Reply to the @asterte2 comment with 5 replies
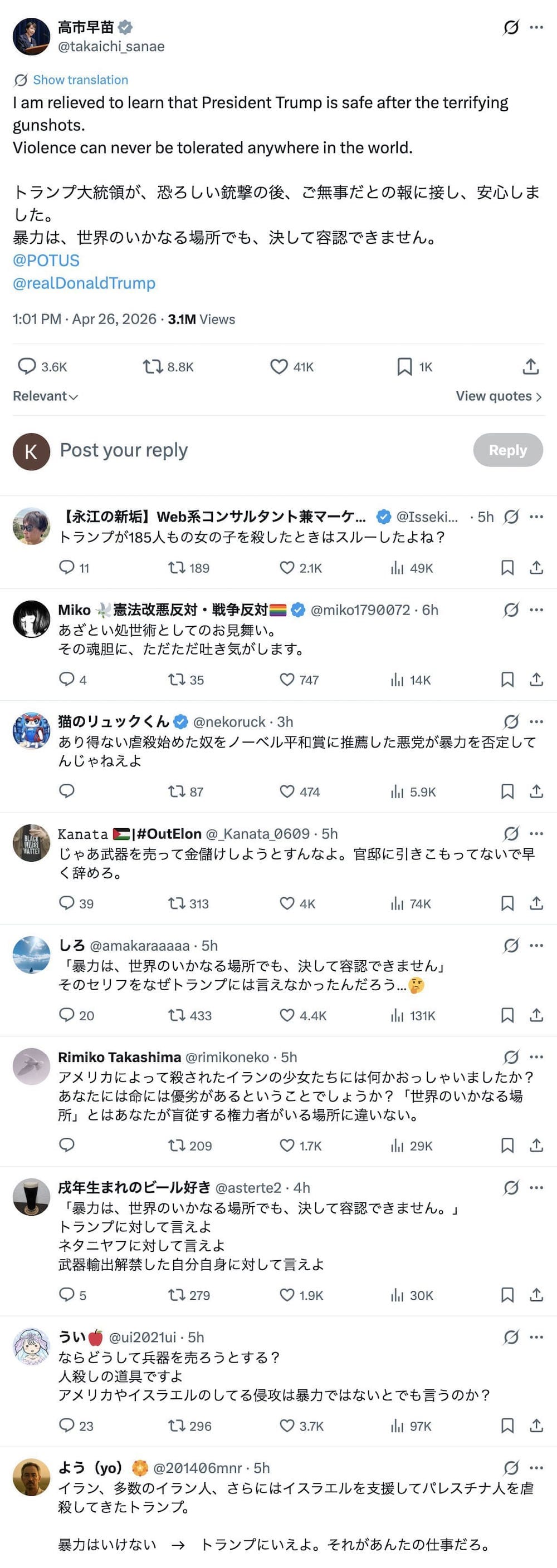Viewport: 557px width, 1568px height. tap(66, 1295)
